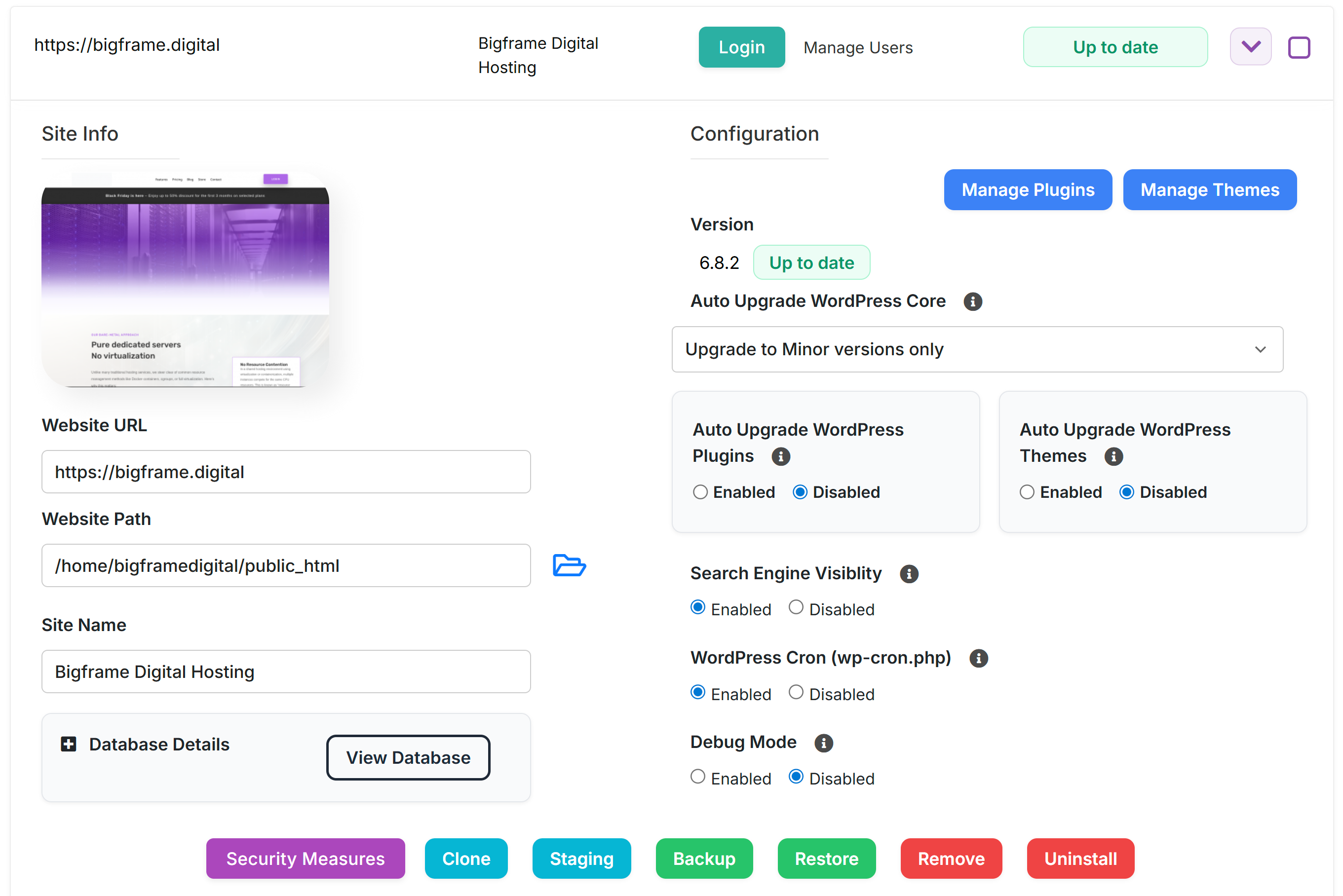This screenshot has width=1343, height=896.
Task: Click Bigframe Digital Hosting header title
Action: tap(538, 55)
